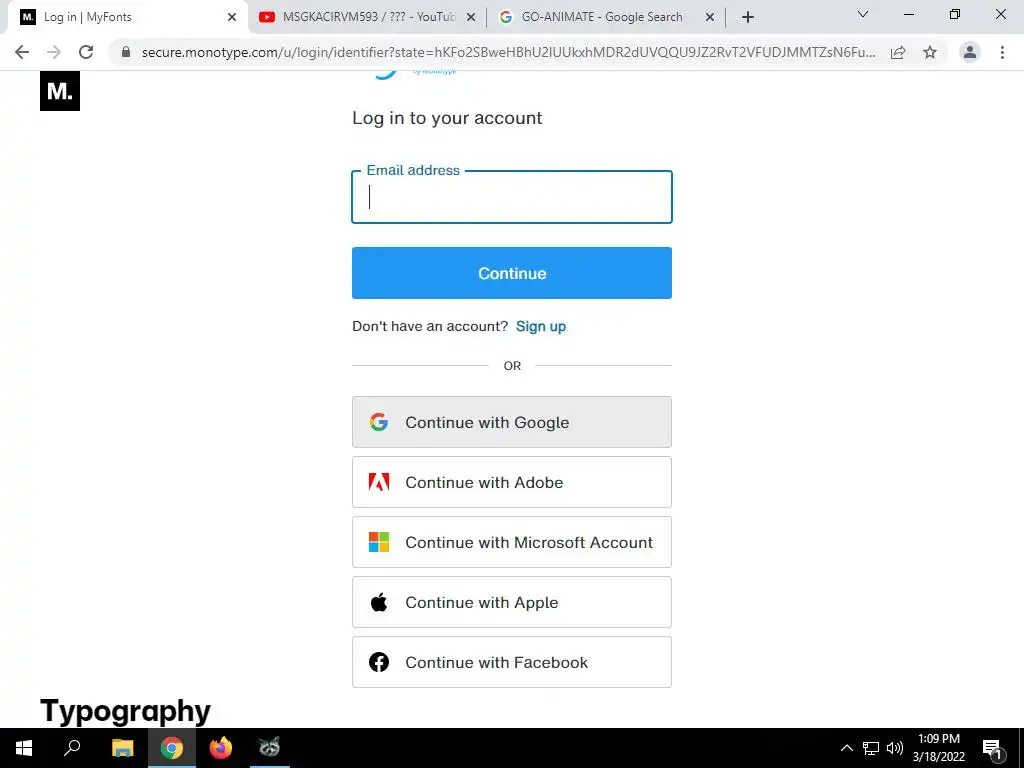Choose Continue with Google

coord(512,422)
